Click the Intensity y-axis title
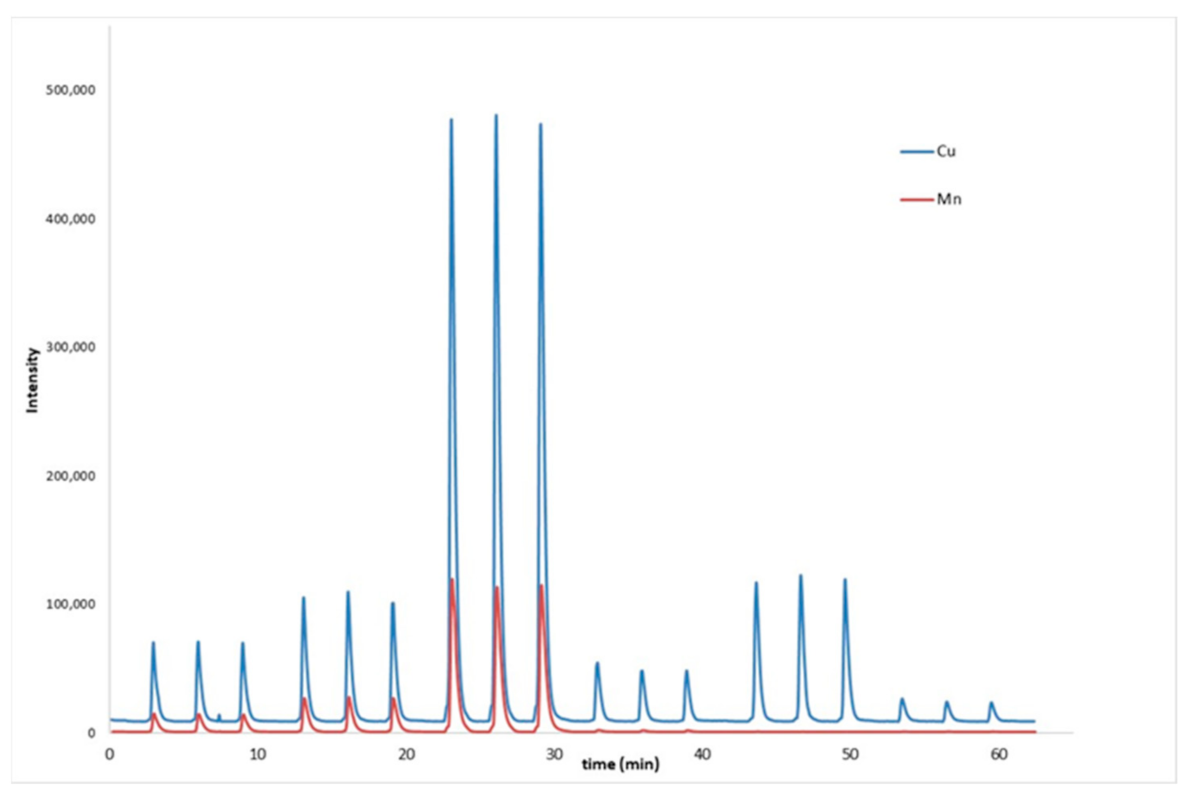 (32, 380)
